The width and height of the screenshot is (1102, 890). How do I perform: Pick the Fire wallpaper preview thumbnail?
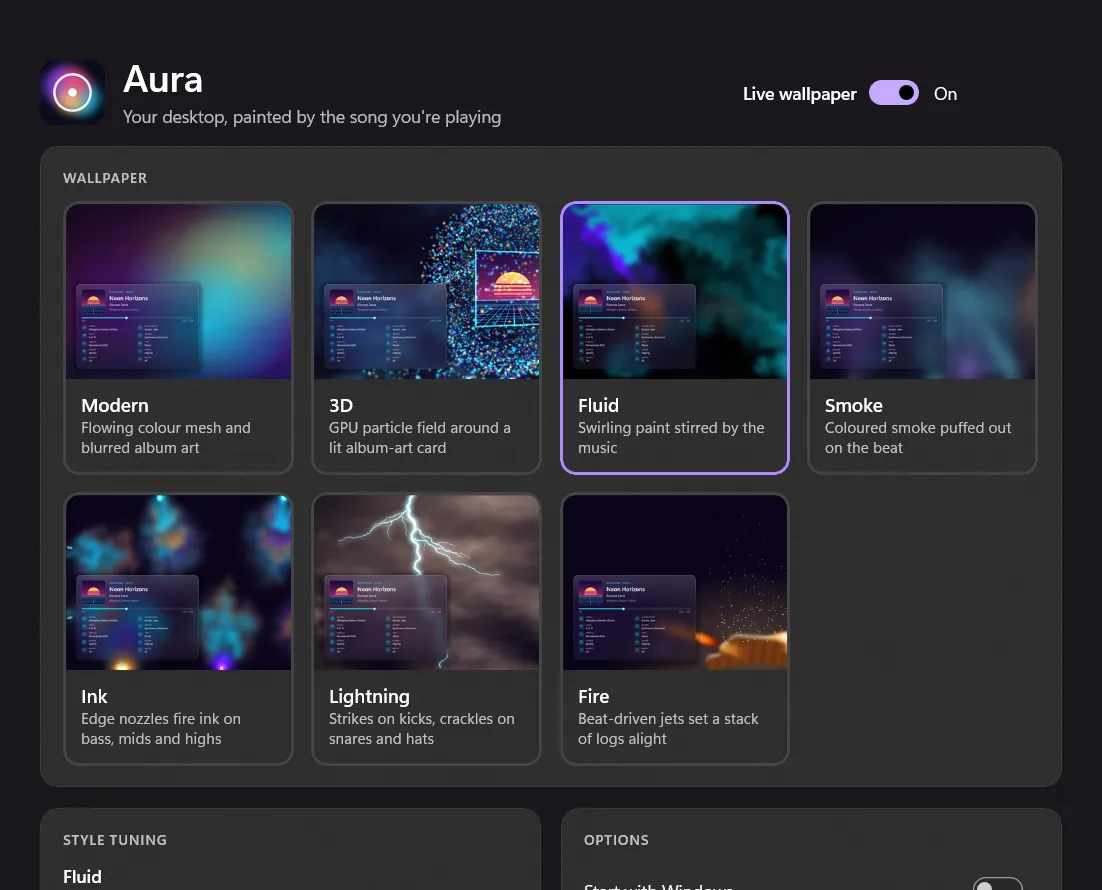(x=675, y=583)
